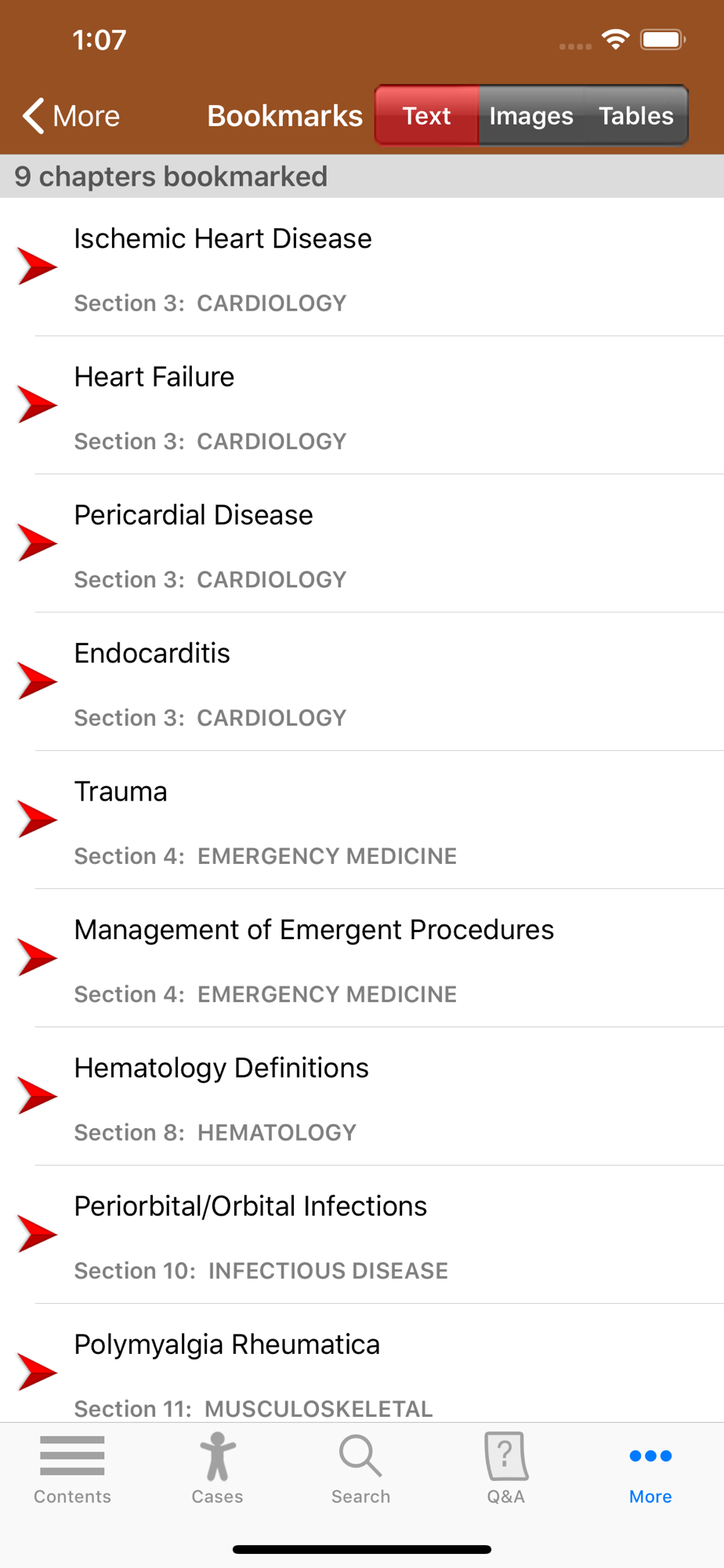The width and height of the screenshot is (724, 1568).
Task: Switch to the Tables segment
Action: 636,116
